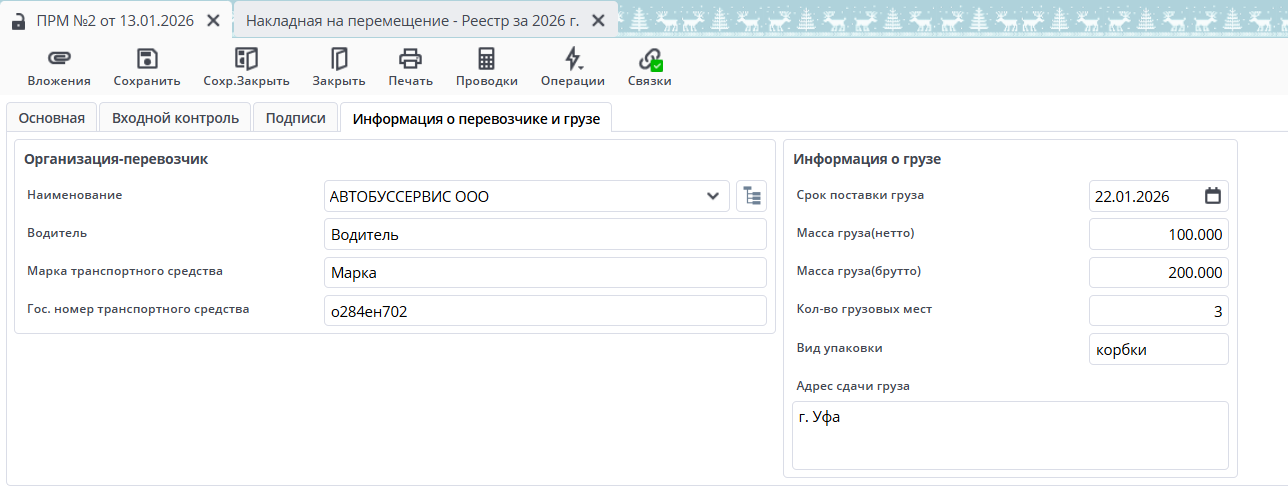Click the Адрес сдачи груза text area
Viewport: 1288px width, 499px height.
1009,435
